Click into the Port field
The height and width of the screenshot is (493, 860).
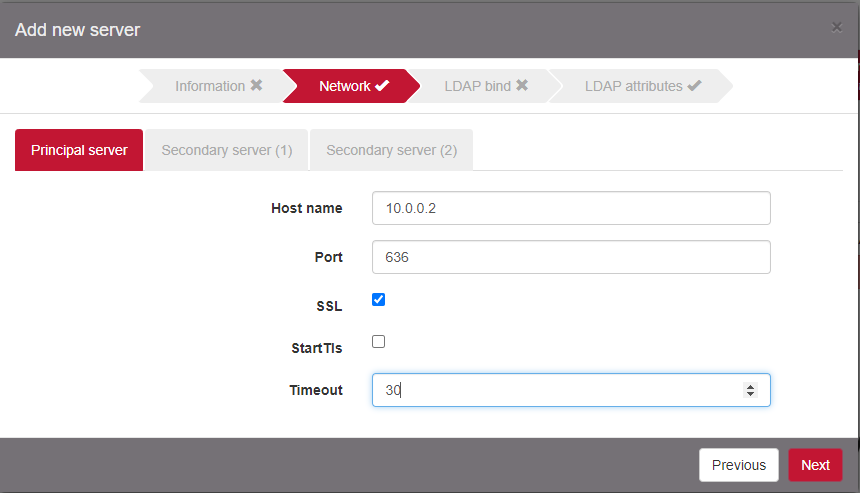tap(570, 257)
